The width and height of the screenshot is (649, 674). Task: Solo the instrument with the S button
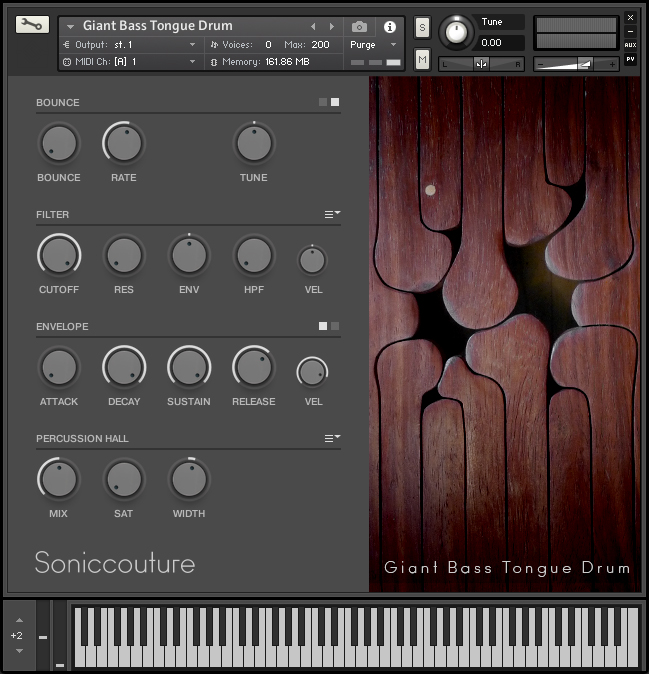(x=422, y=28)
